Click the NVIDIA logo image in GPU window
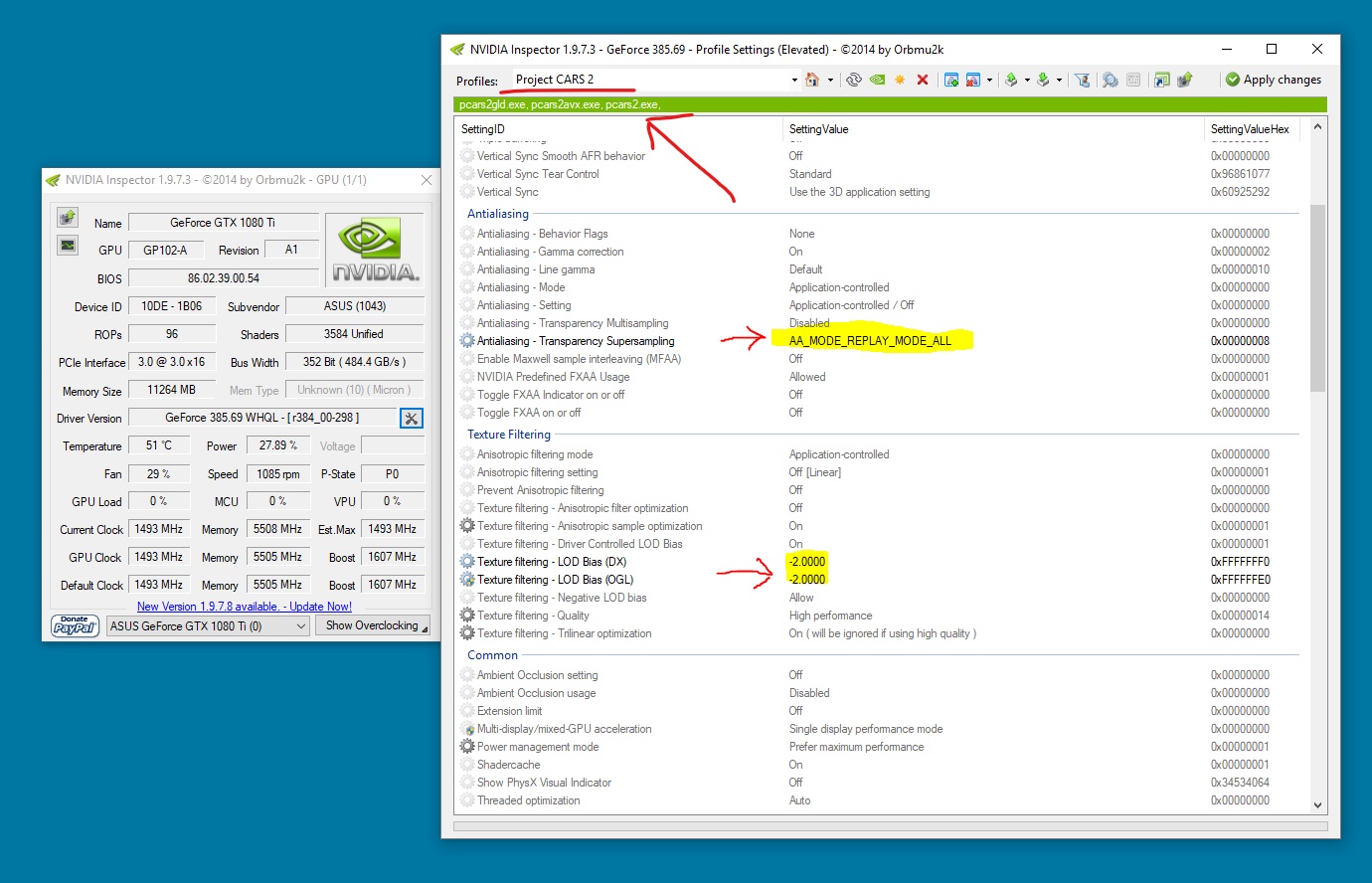Screen dimensions: 1372x883 [x=375, y=250]
